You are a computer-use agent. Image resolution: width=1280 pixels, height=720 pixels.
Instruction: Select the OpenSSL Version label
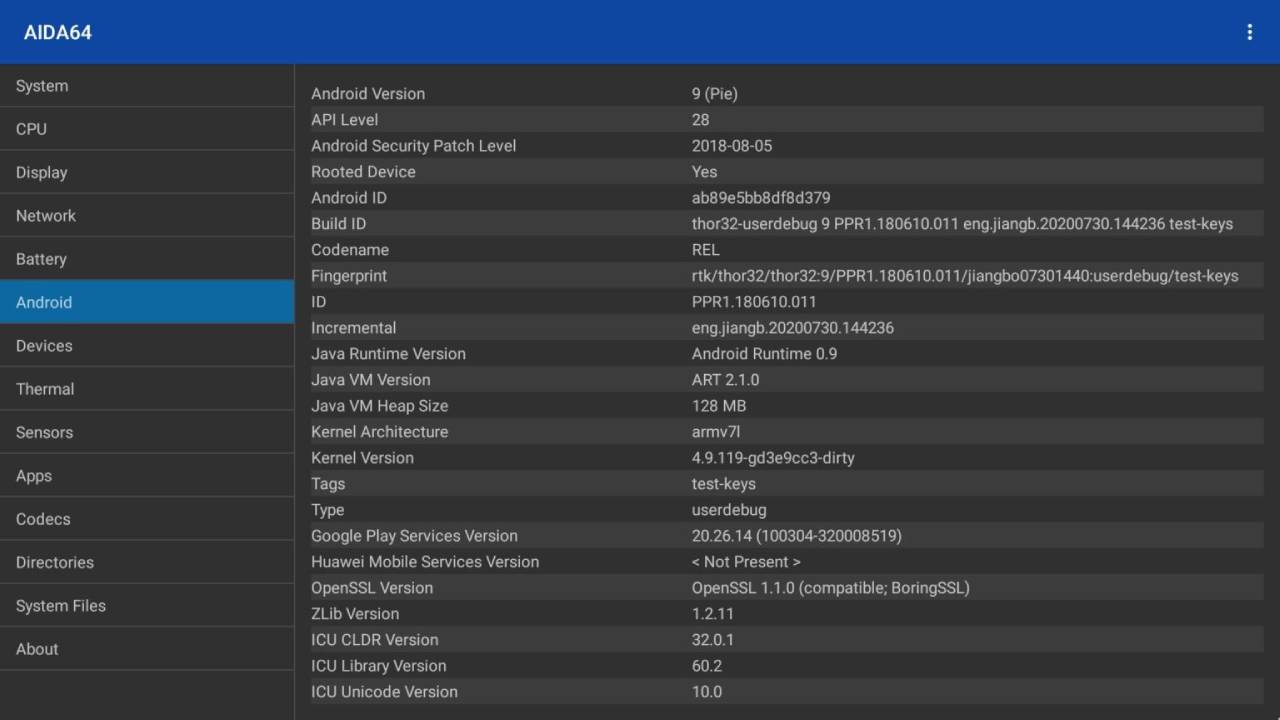(x=372, y=588)
